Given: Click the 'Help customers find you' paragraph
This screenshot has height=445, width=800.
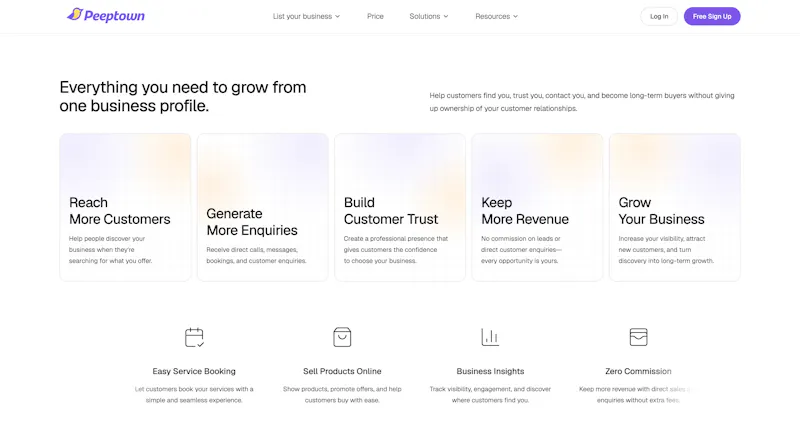Looking at the screenshot, I should point(582,102).
